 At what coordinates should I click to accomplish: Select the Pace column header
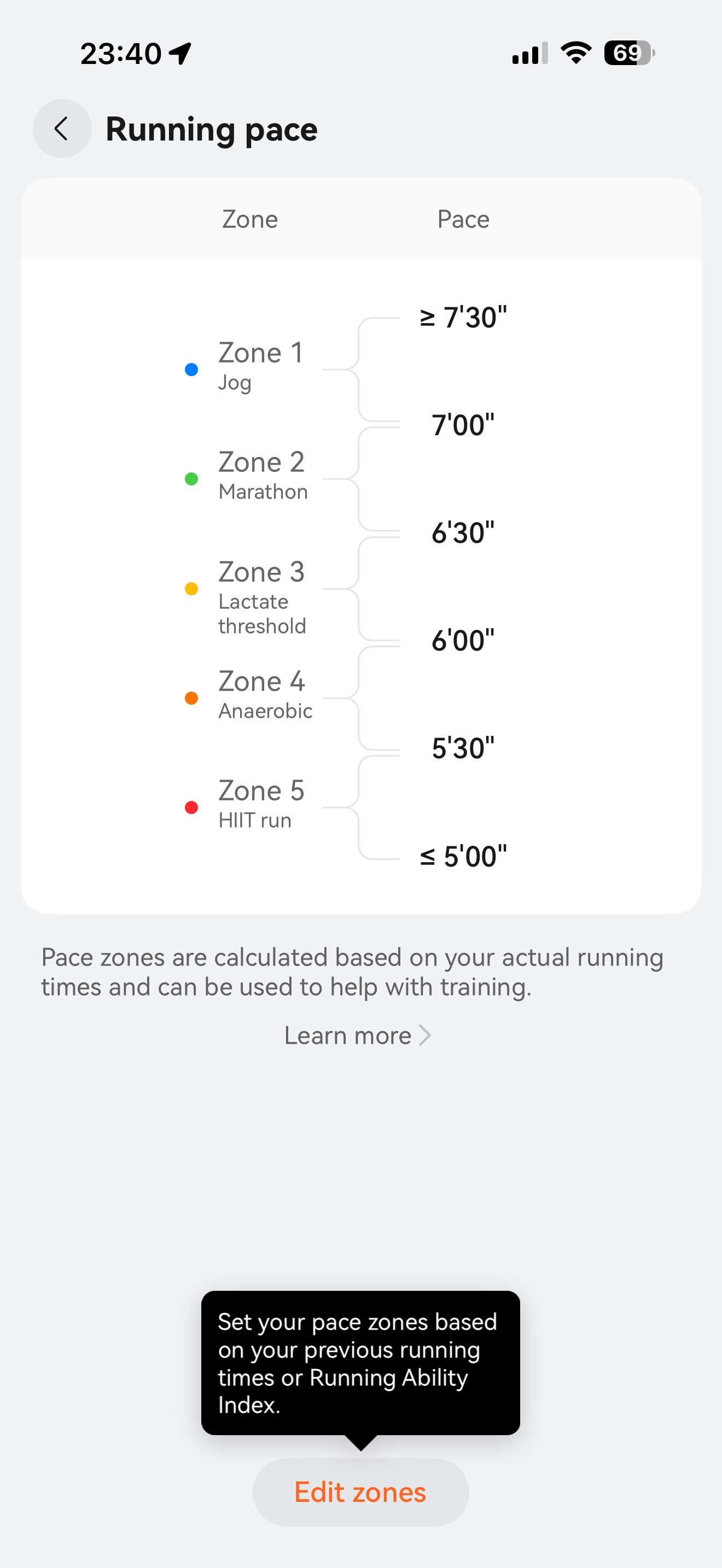click(x=463, y=219)
